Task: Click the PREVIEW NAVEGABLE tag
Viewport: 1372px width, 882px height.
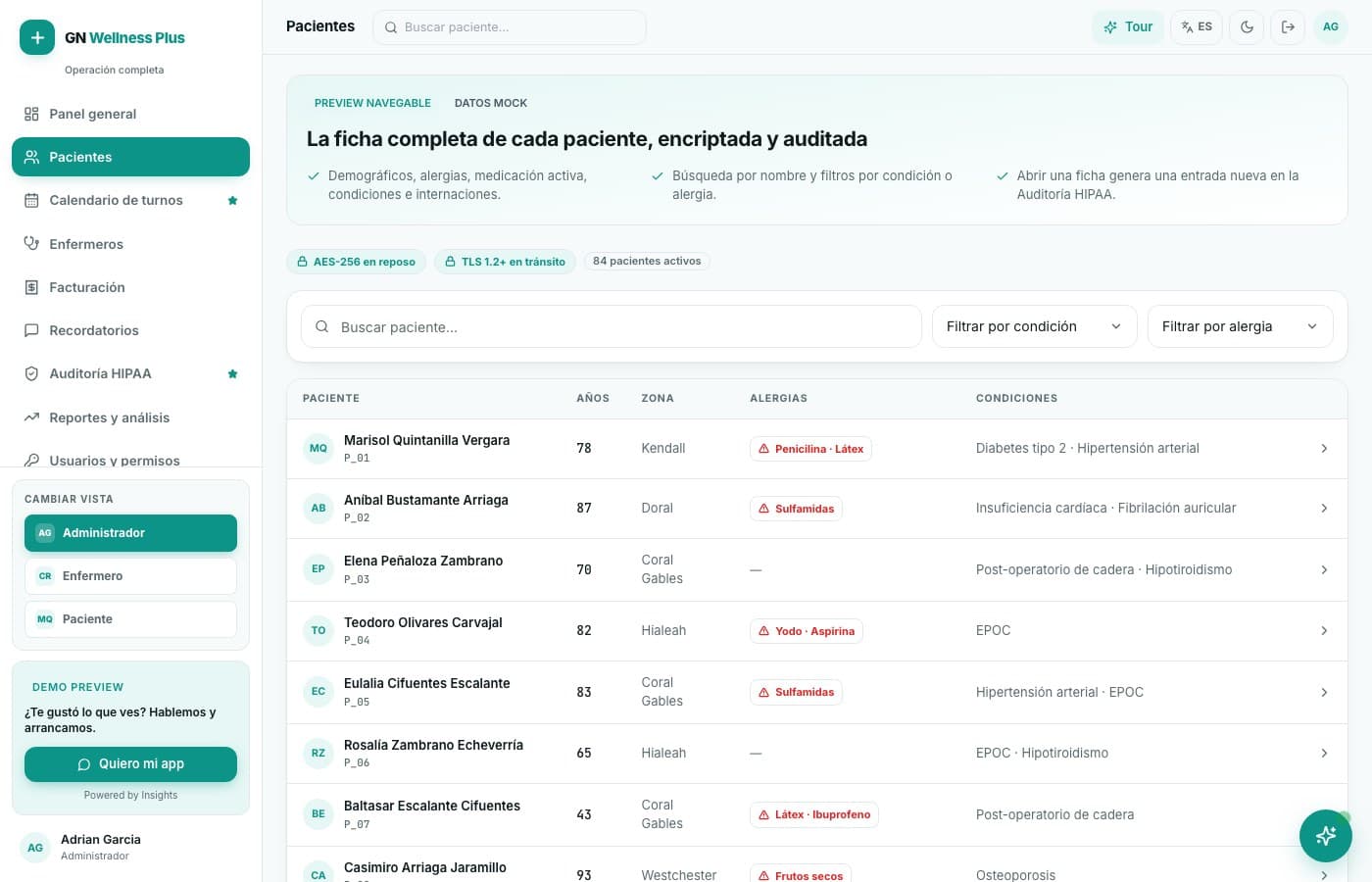Action: [x=372, y=103]
